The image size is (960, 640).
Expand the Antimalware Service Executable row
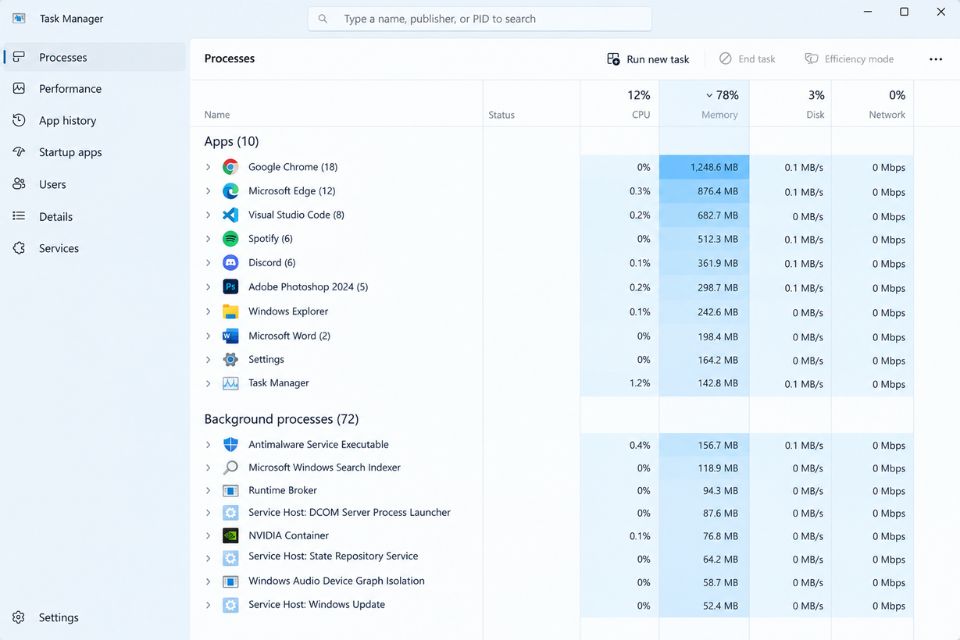click(x=208, y=445)
